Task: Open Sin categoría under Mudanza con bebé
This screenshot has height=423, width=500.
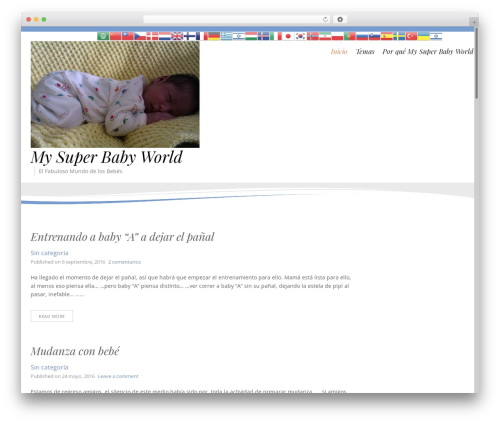Action: pyautogui.click(x=49, y=367)
